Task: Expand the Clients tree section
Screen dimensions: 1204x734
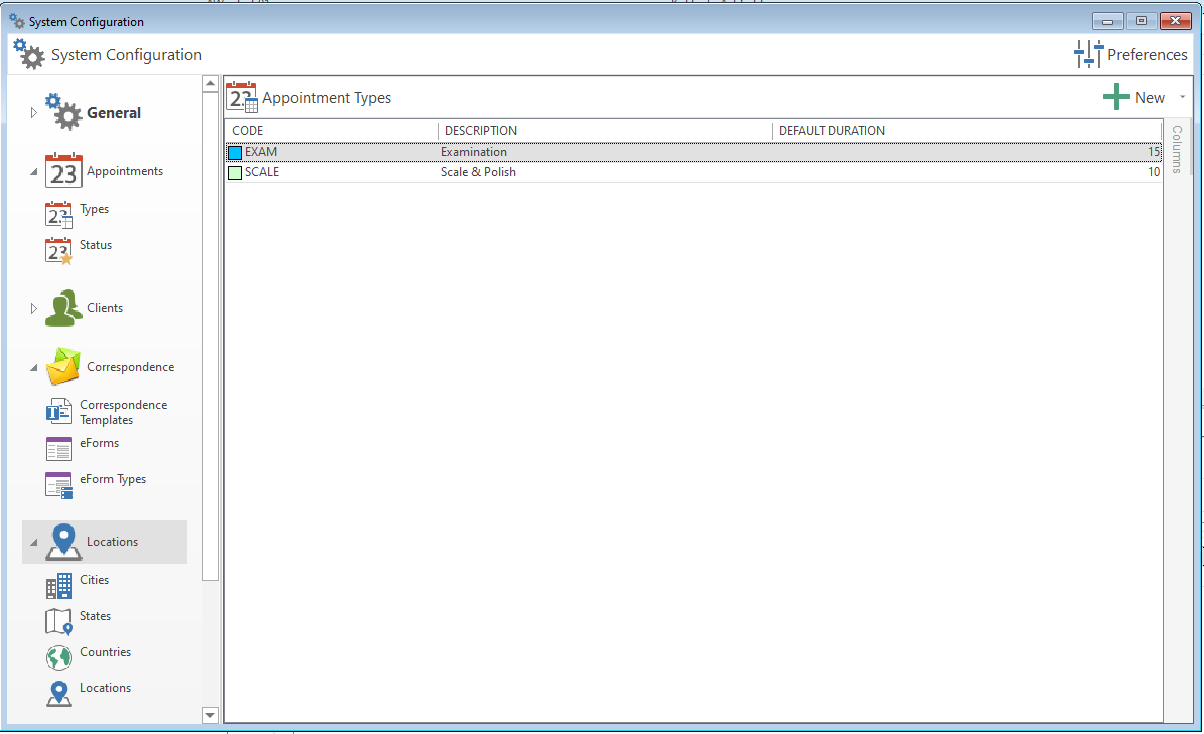Action: click(33, 308)
